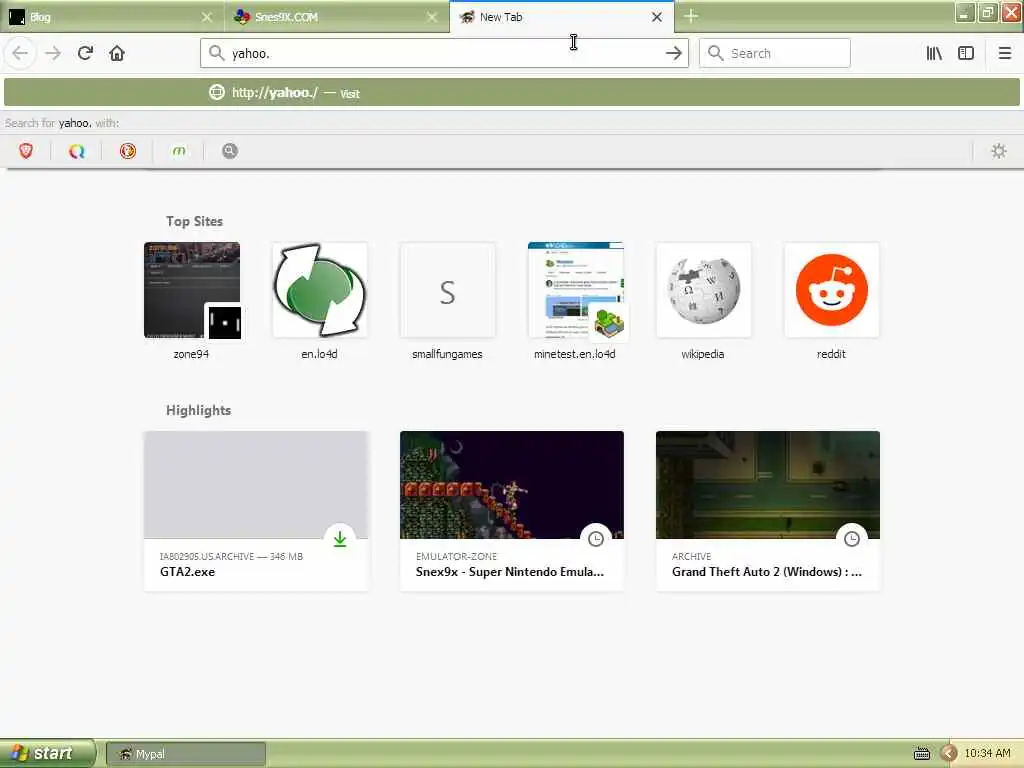Open a new tab with the plus button

click(691, 16)
